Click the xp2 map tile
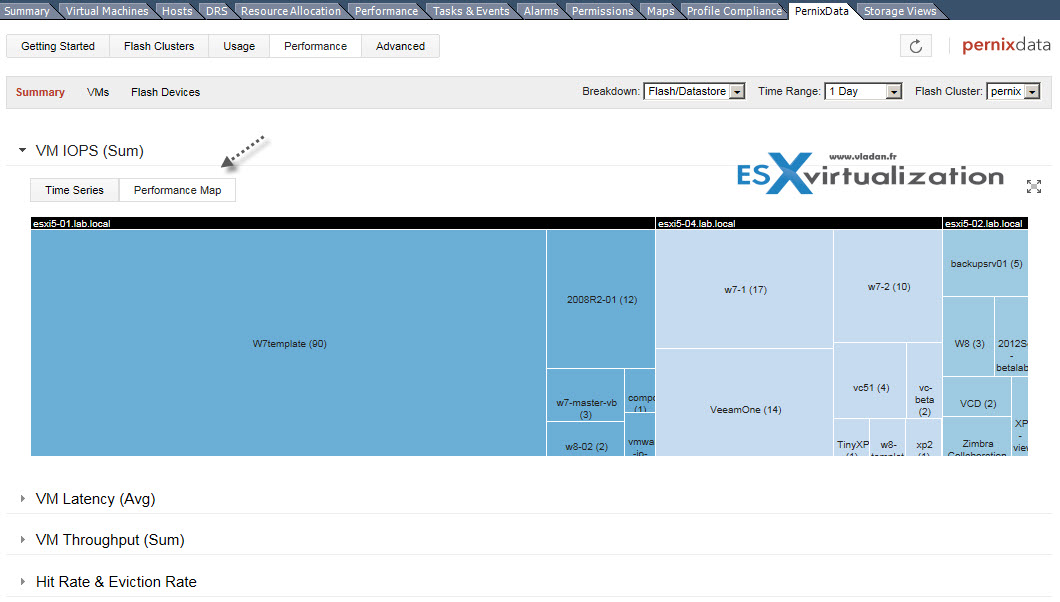This screenshot has height=602, width=1060. point(923,438)
